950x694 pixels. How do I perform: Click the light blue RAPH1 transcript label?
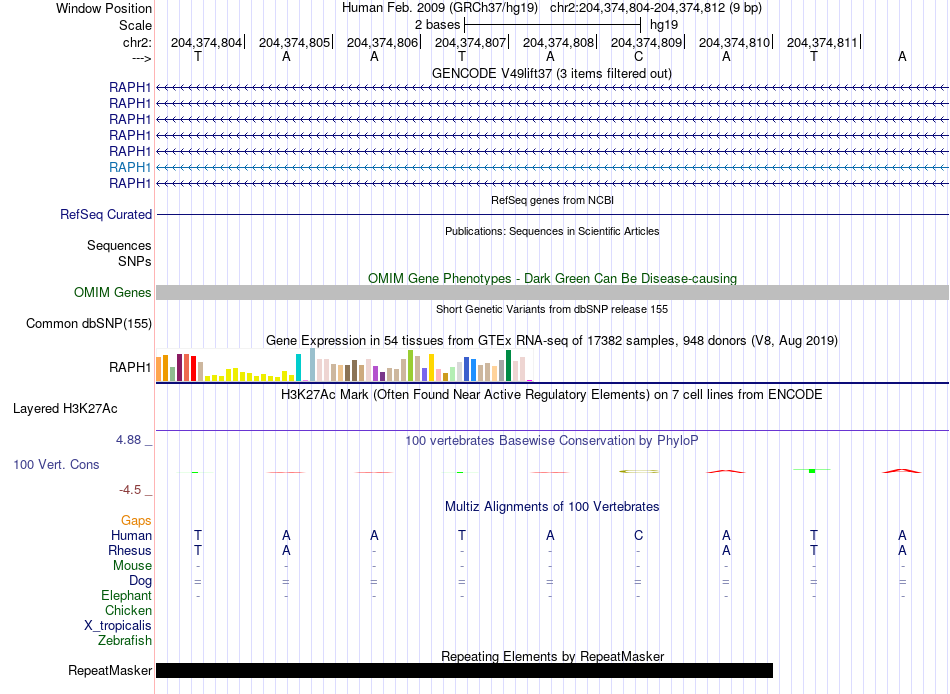130,167
